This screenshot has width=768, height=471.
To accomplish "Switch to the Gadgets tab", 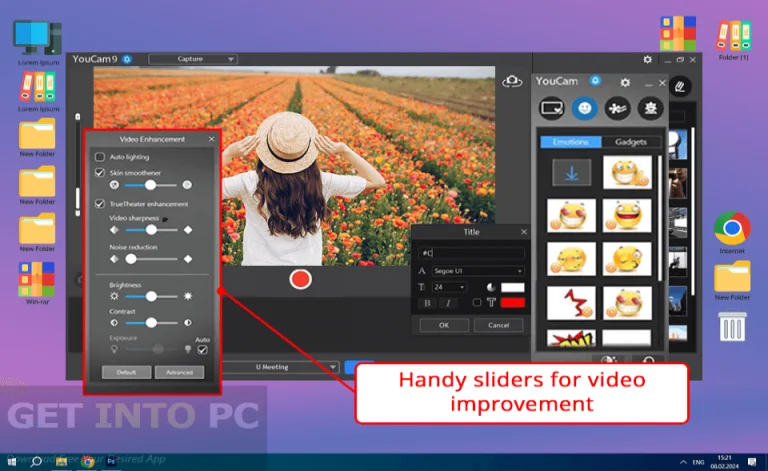I will [631, 142].
